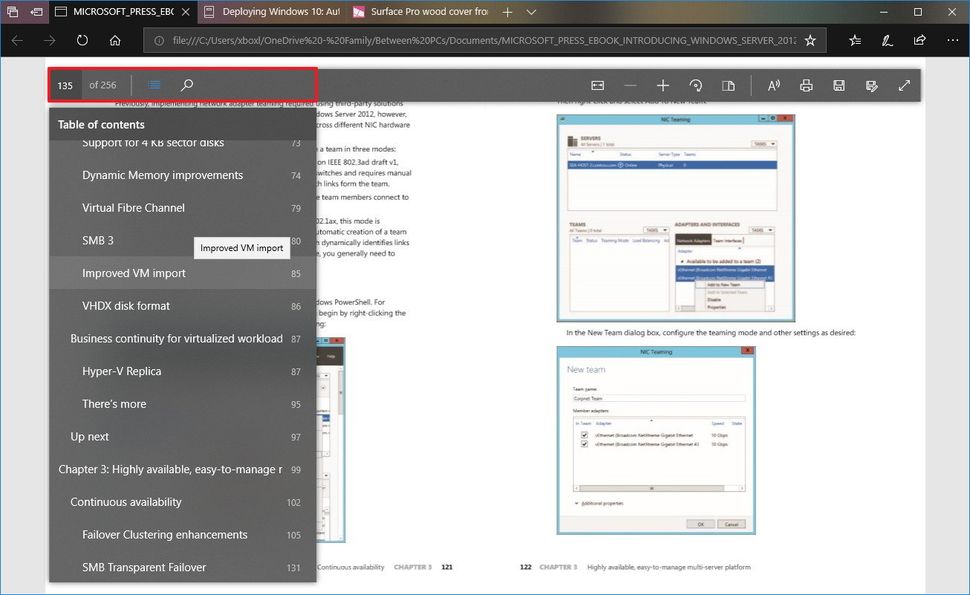970x595 pixels.
Task: Decrease zoom with the minus control
Action: pyautogui.click(x=630, y=85)
